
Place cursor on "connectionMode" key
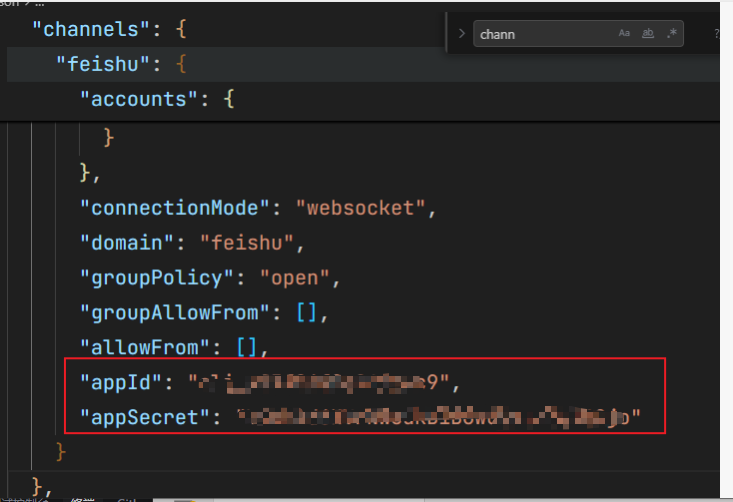coord(174,208)
